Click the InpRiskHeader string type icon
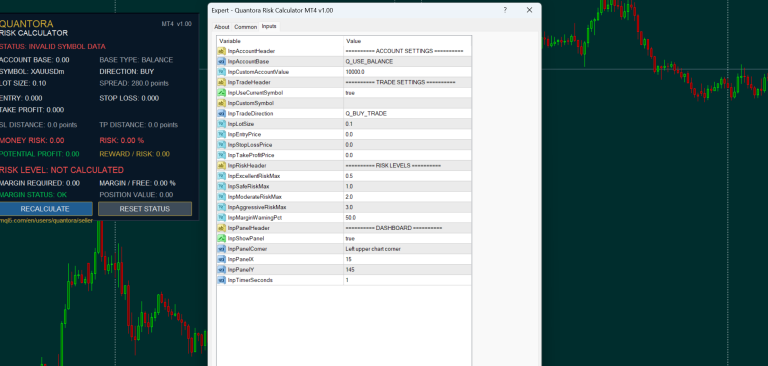The height and width of the screenshot is (366, 768). pyautogui.click(x=221, y=166)
